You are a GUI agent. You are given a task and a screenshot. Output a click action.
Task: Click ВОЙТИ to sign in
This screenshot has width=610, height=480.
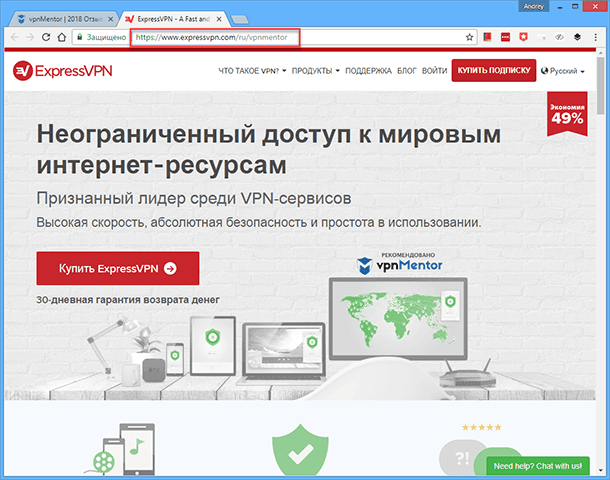point(434,71)
